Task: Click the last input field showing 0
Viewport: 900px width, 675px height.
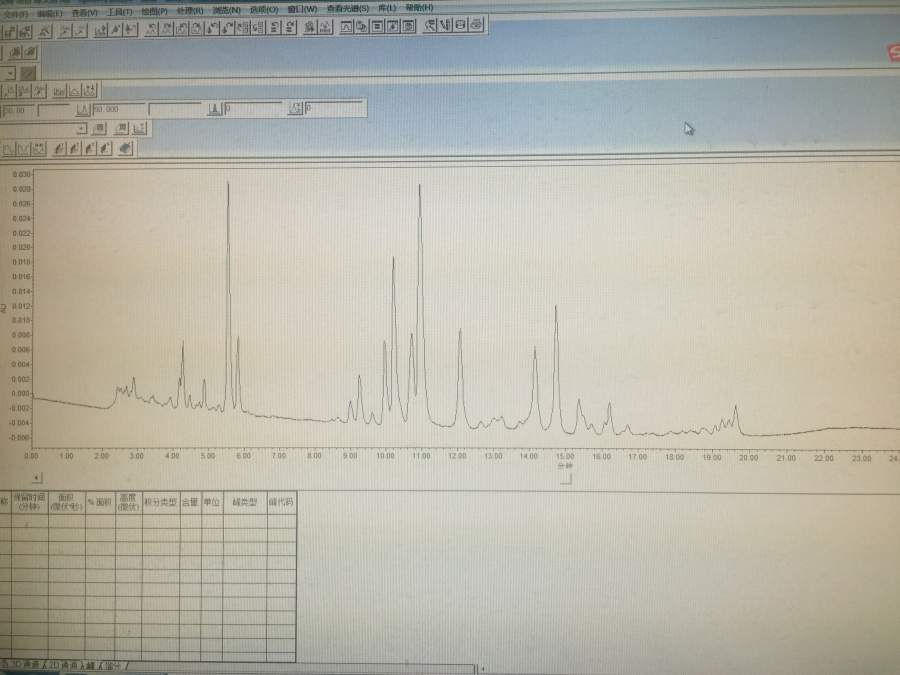Action: tap(334, 107)
